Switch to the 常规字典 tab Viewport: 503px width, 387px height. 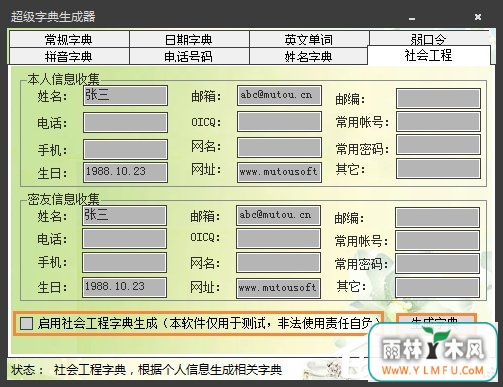[69, 39]
